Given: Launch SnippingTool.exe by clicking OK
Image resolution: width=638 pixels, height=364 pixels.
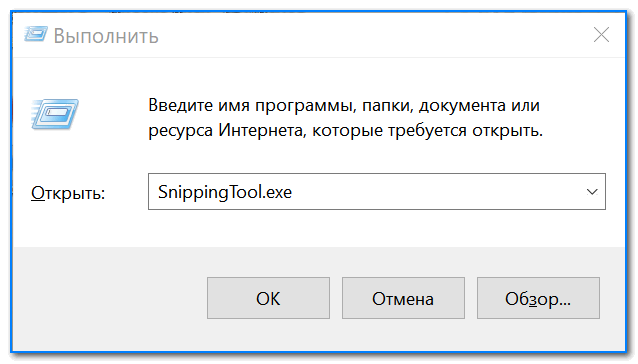Looking at the screenshot, I should point(268,298).
